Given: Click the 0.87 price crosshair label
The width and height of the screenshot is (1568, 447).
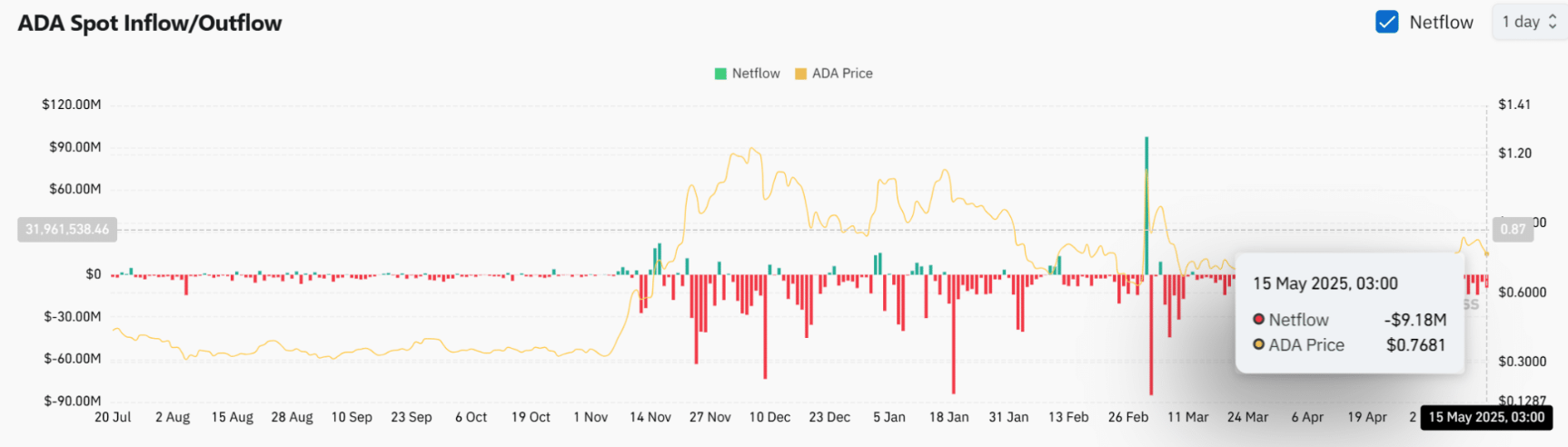Looking at the screenshot, I should (x=1513, y=229).
